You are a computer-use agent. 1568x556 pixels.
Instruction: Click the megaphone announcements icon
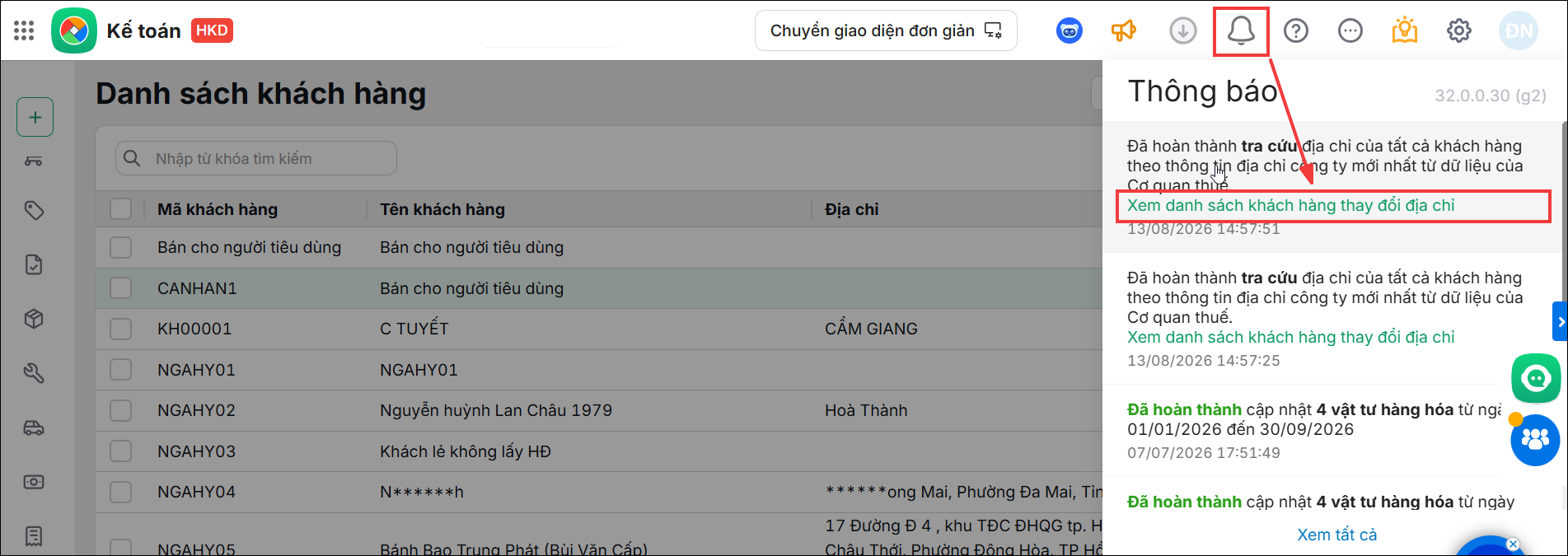coord(1124,31)
